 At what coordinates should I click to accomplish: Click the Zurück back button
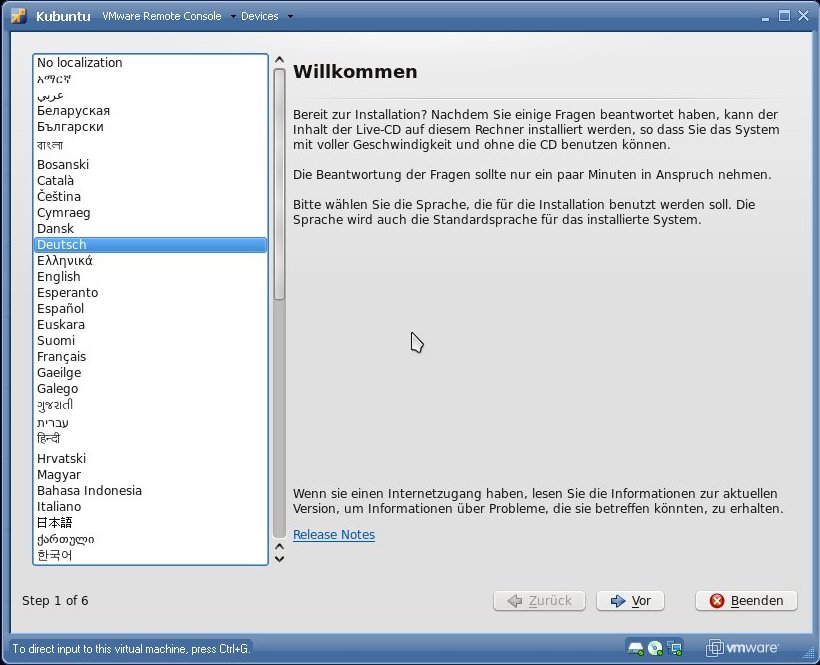pyautogui.click(x=539, y=601)
